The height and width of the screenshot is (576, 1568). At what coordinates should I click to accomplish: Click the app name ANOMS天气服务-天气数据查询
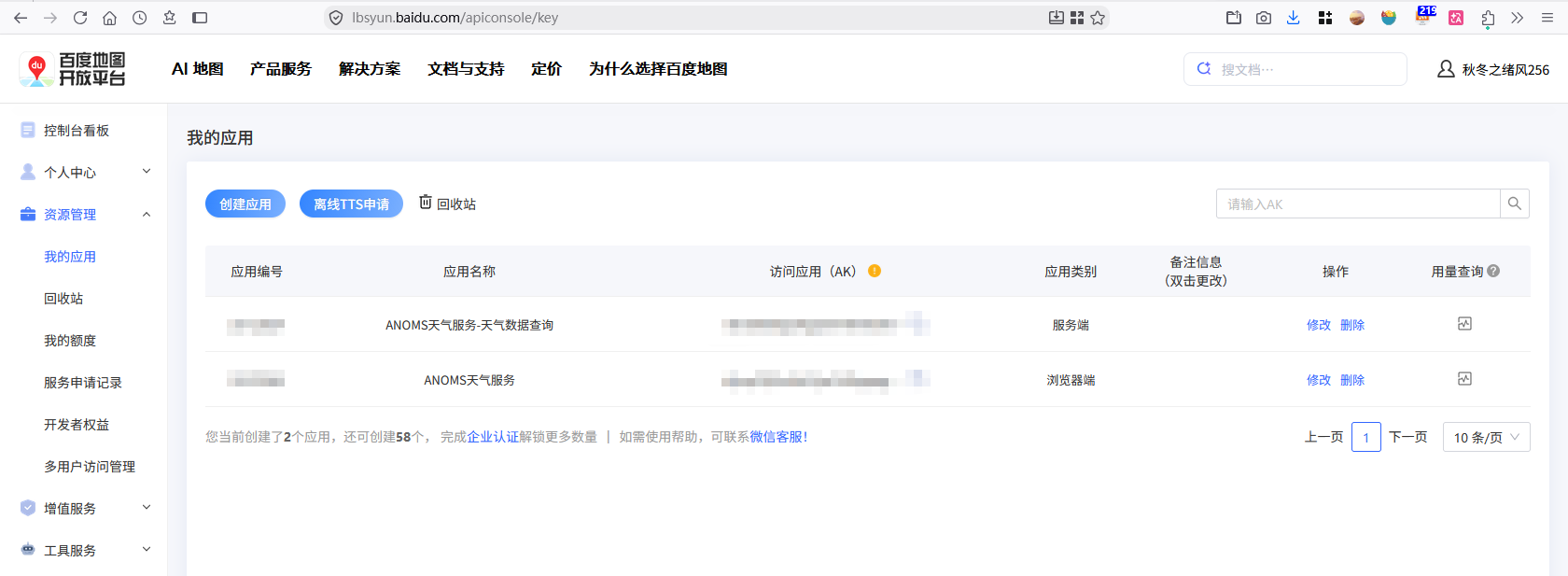(469, 325)
